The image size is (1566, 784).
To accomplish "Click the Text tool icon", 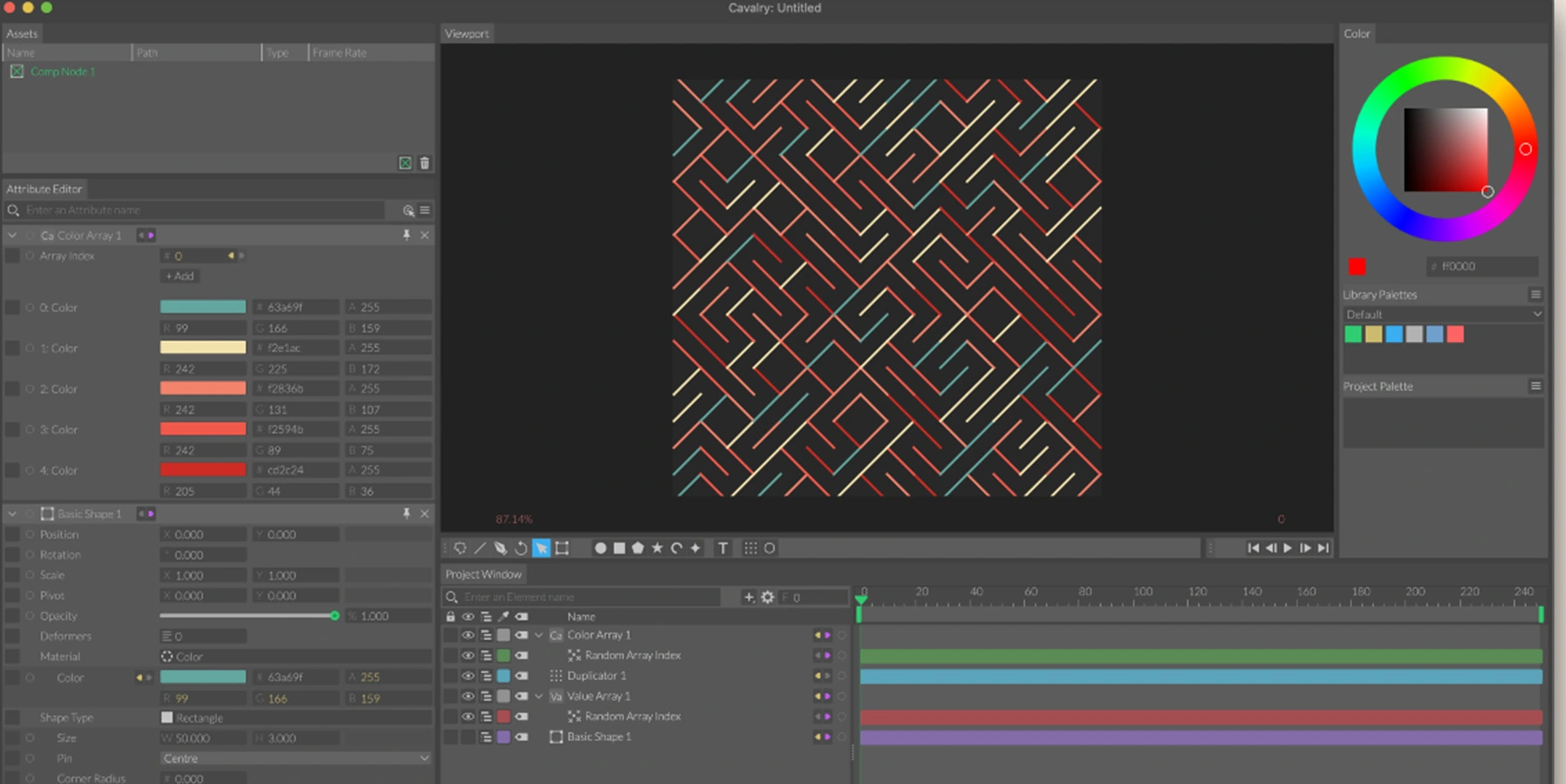I will [722, 549].
